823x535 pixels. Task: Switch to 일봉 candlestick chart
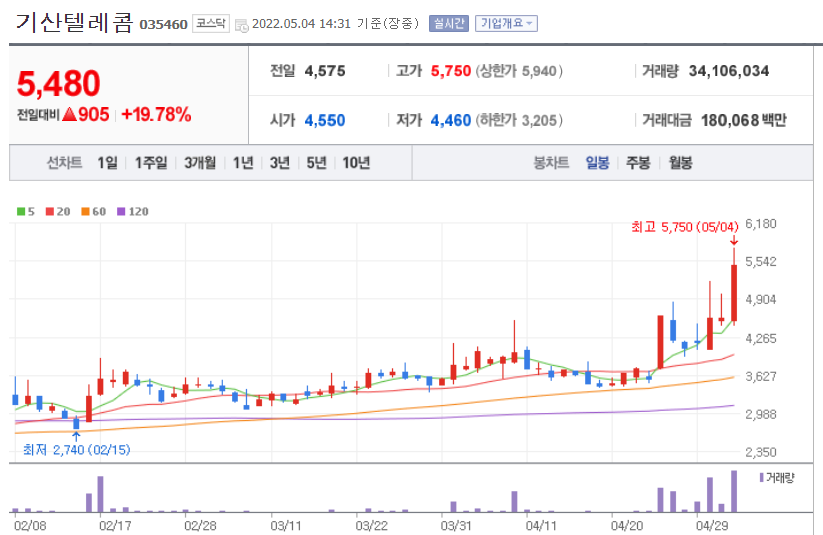pyautogui.click(x=597, y=163)
